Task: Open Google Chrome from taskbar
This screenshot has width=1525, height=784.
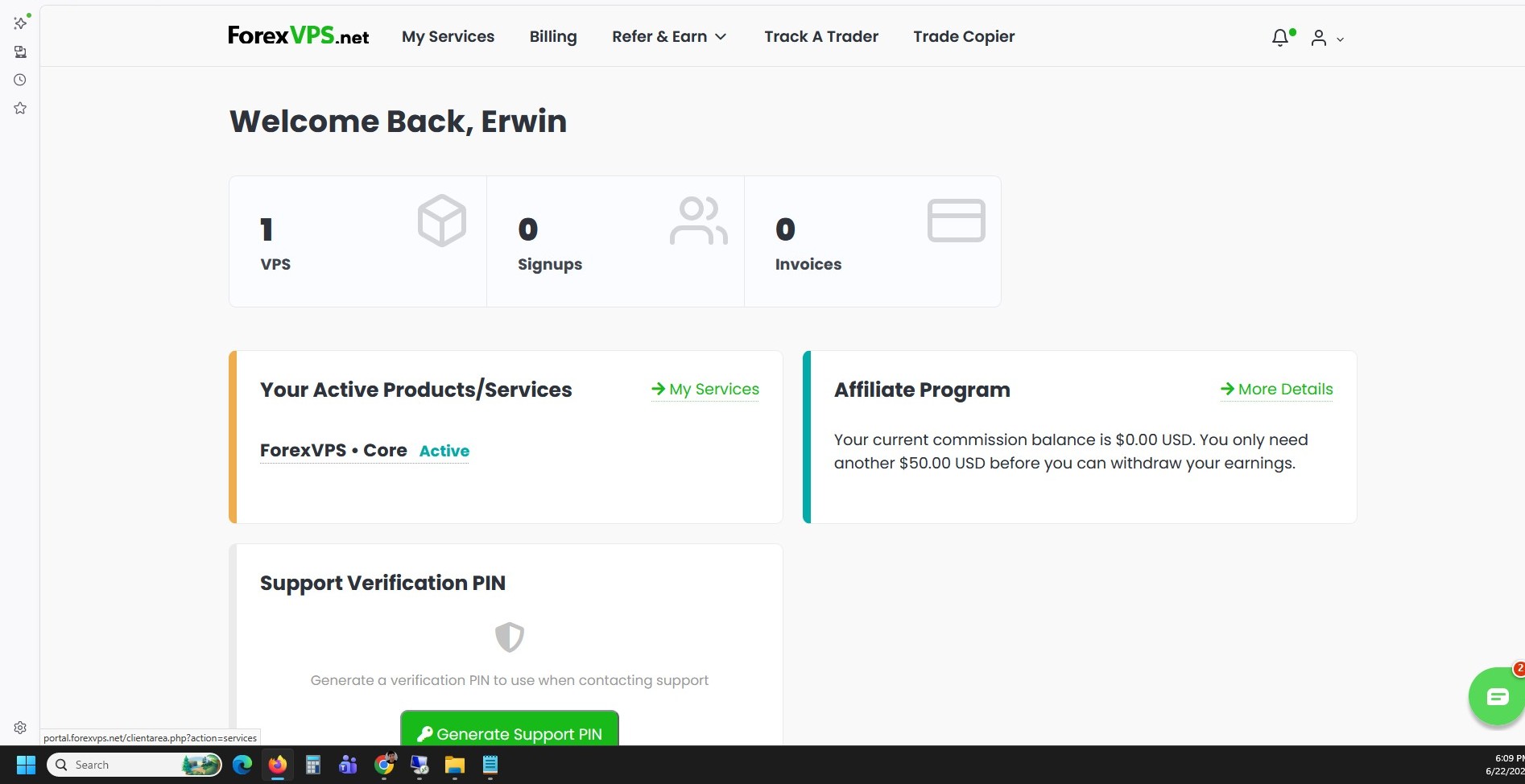Action: [385, 765]
